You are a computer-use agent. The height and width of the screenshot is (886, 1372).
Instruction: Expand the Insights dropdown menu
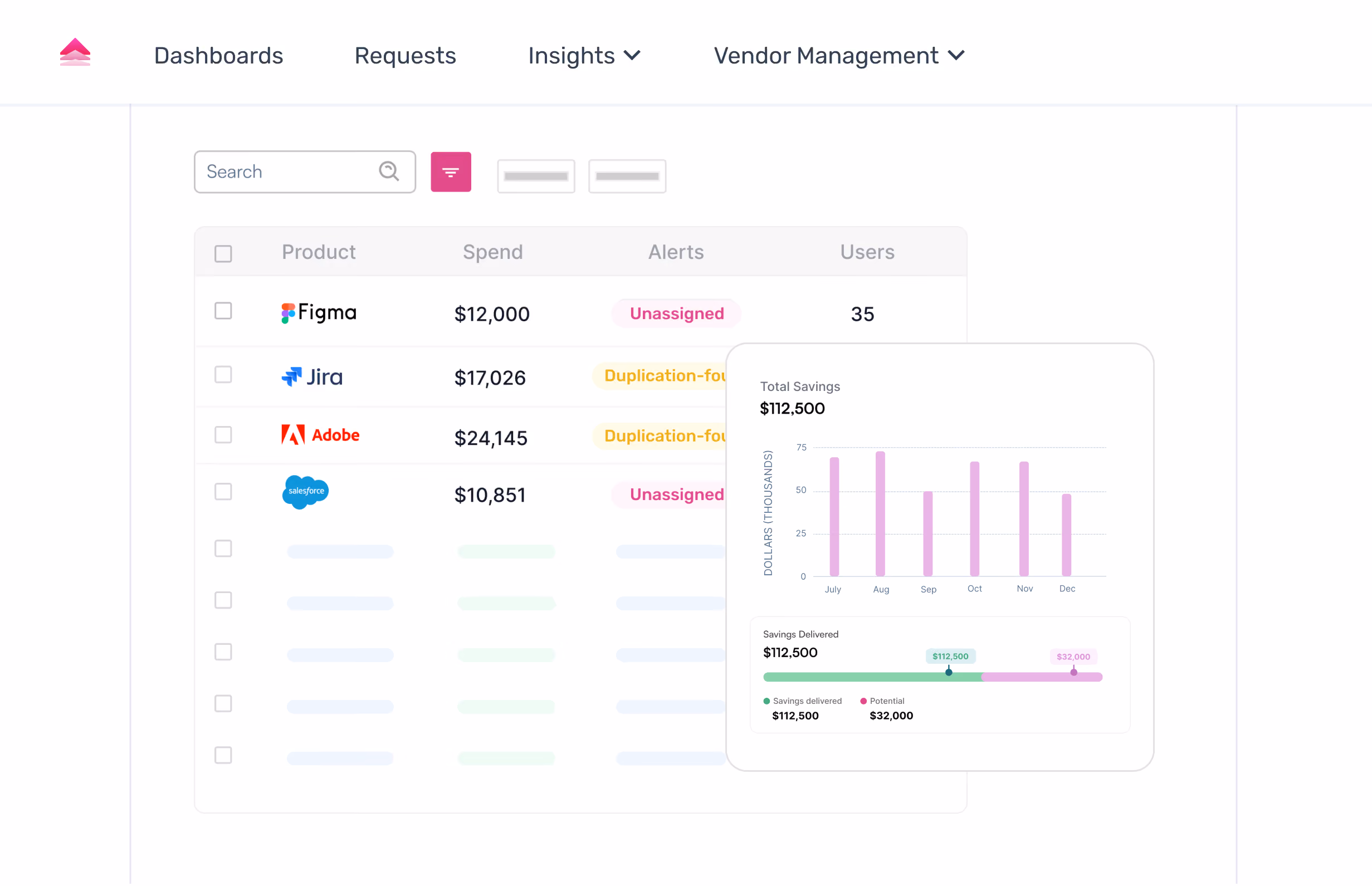coord(584,56)
